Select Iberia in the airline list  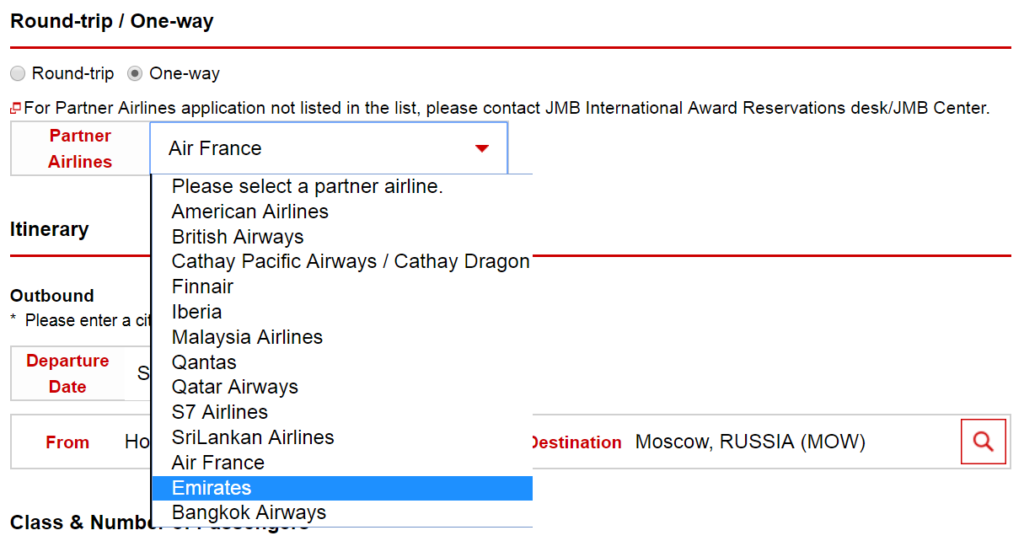tap(342, 312)
